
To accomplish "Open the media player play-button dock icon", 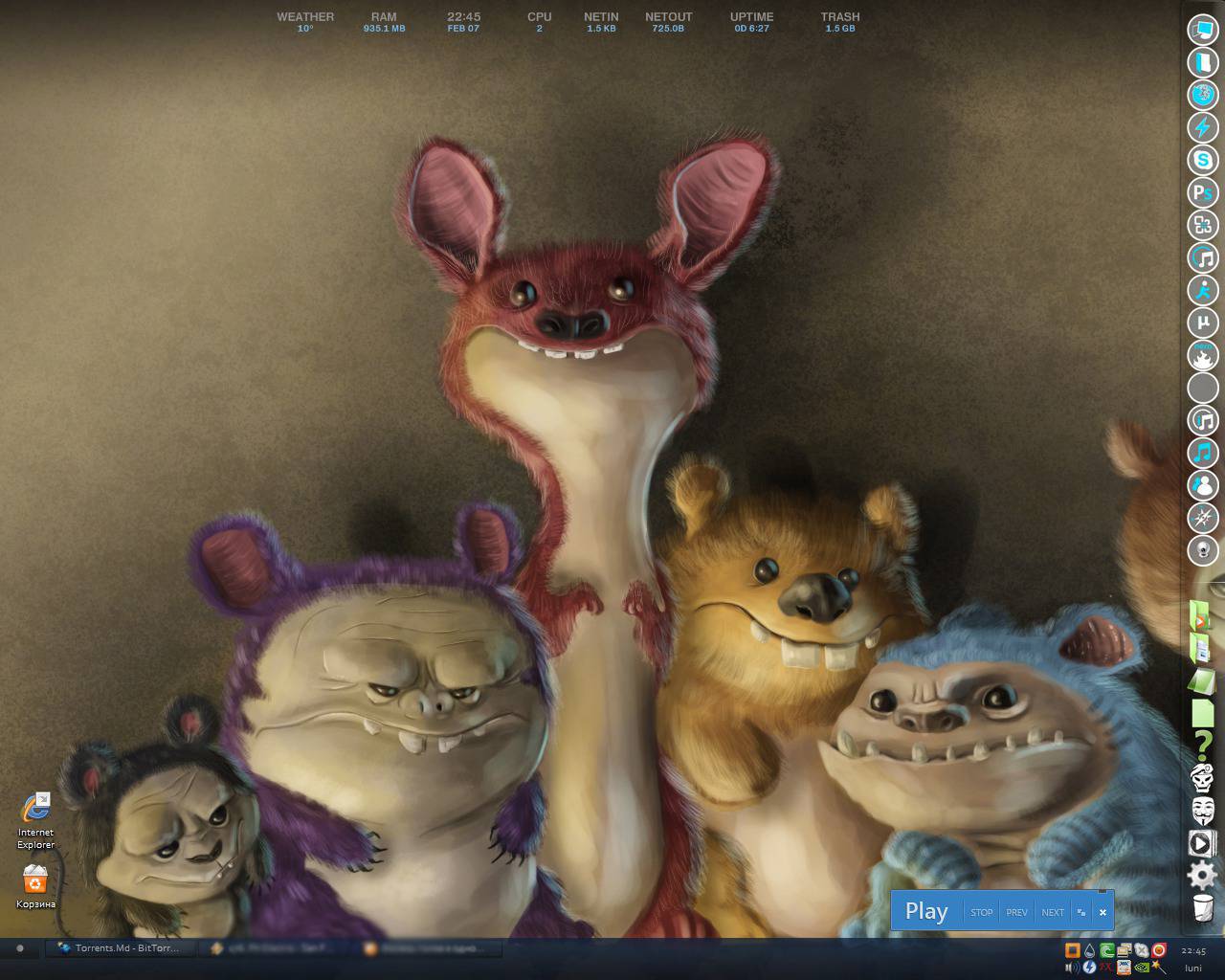I will pyautogui.click(x=1202, y=843).
